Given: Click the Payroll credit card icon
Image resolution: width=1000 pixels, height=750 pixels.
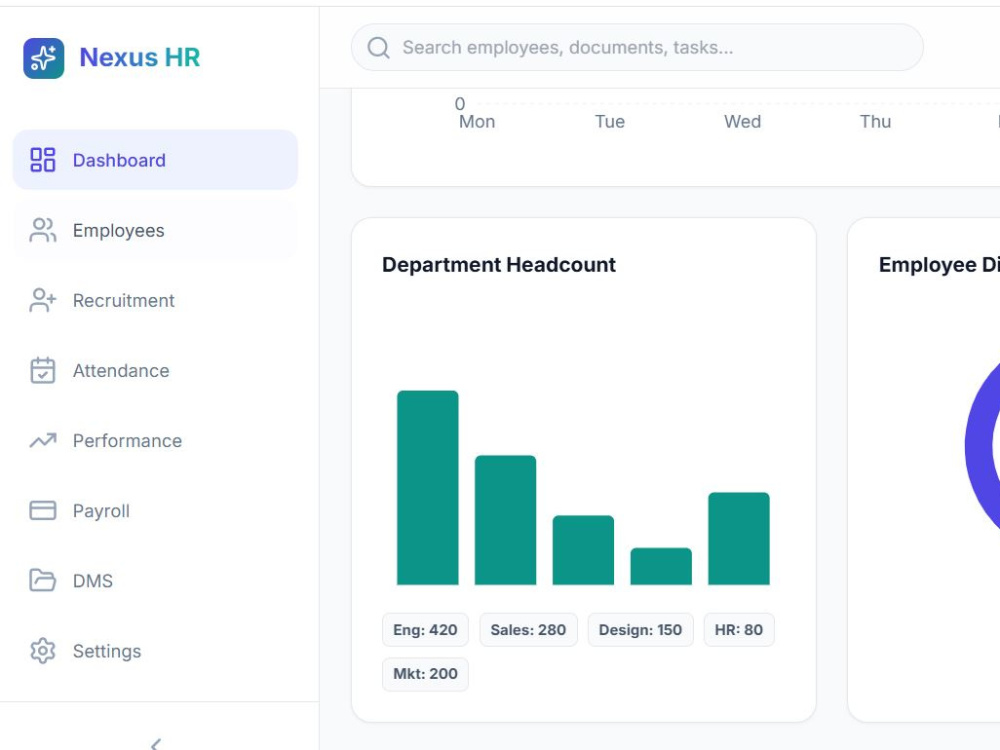Looking at the screenshot, I should [43, 511].
